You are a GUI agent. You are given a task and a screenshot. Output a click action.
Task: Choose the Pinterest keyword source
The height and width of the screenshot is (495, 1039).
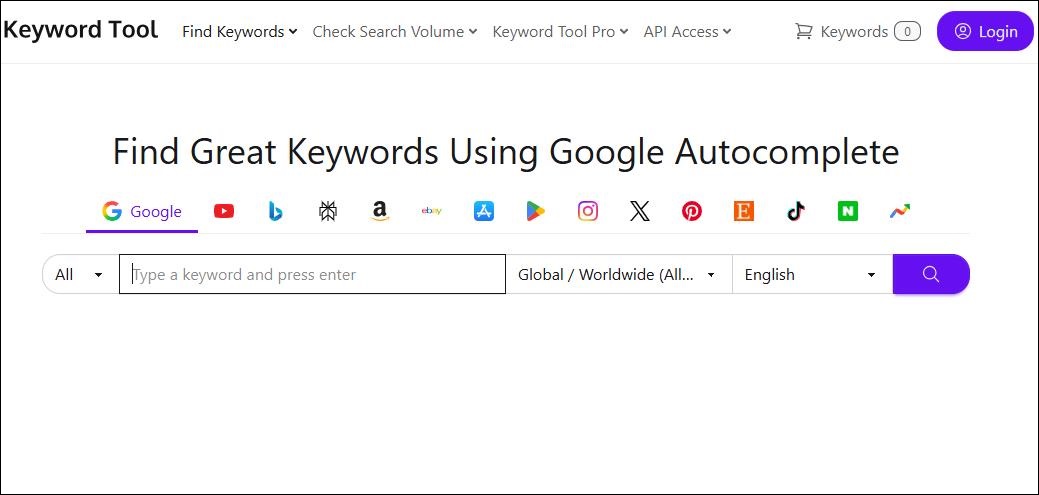click(x=692, y=211)
